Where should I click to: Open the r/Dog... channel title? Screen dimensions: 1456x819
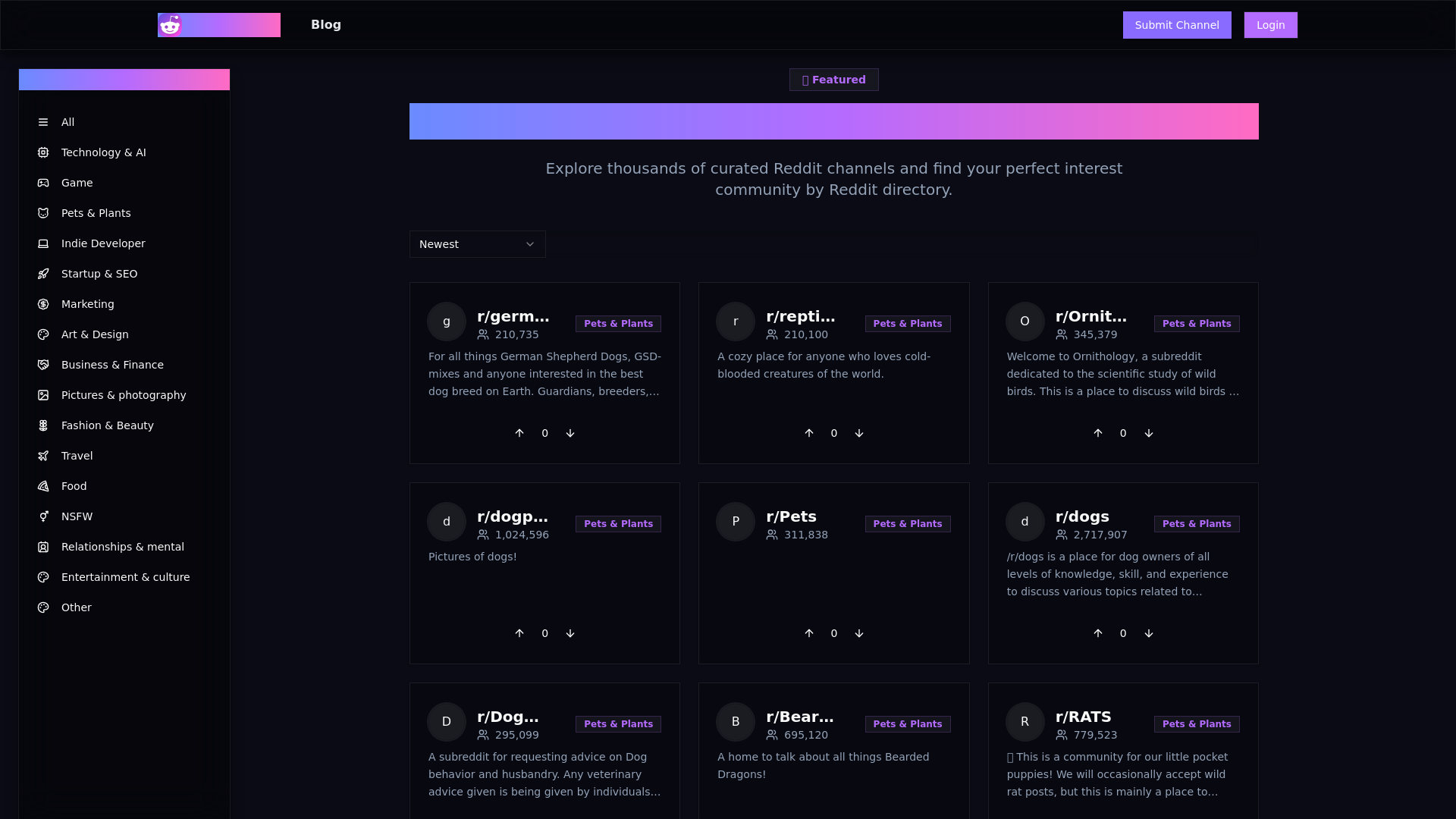click(x=508, y=717)
